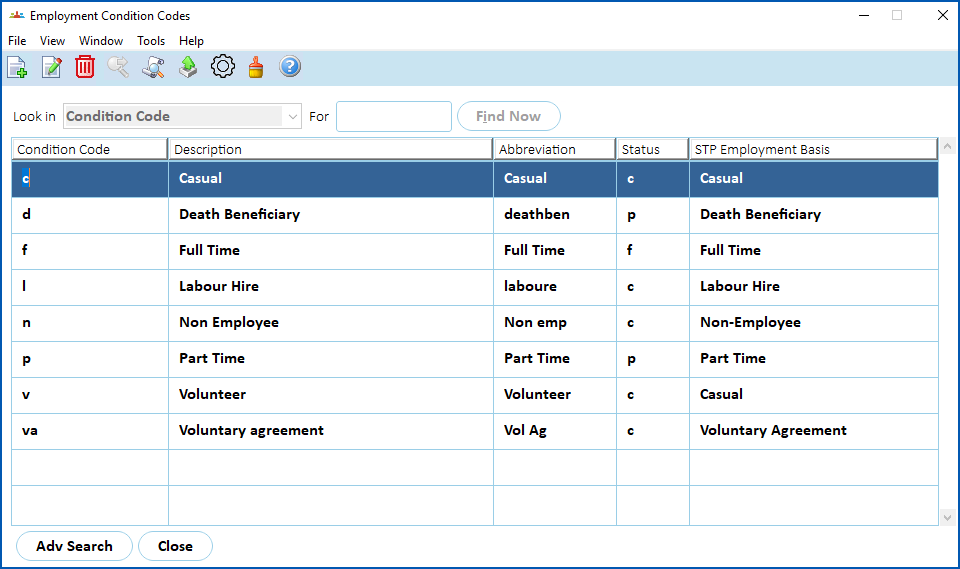Viewport: 960px width, 569px height.
Task: Click the greyed-out magnifier search icon
Action: click(118, 67)
